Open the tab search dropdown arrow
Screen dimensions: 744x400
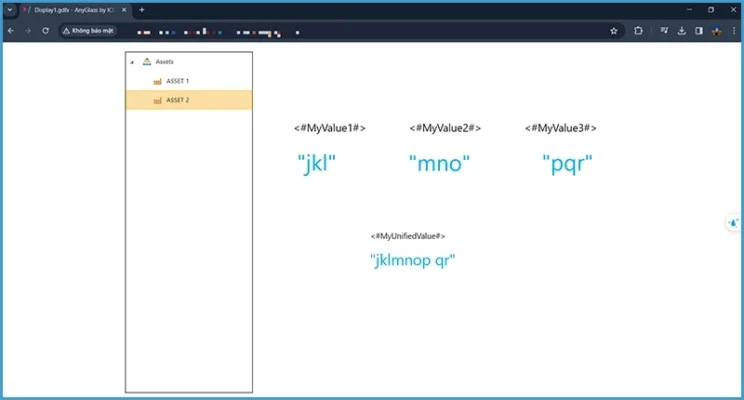[9, 9]
